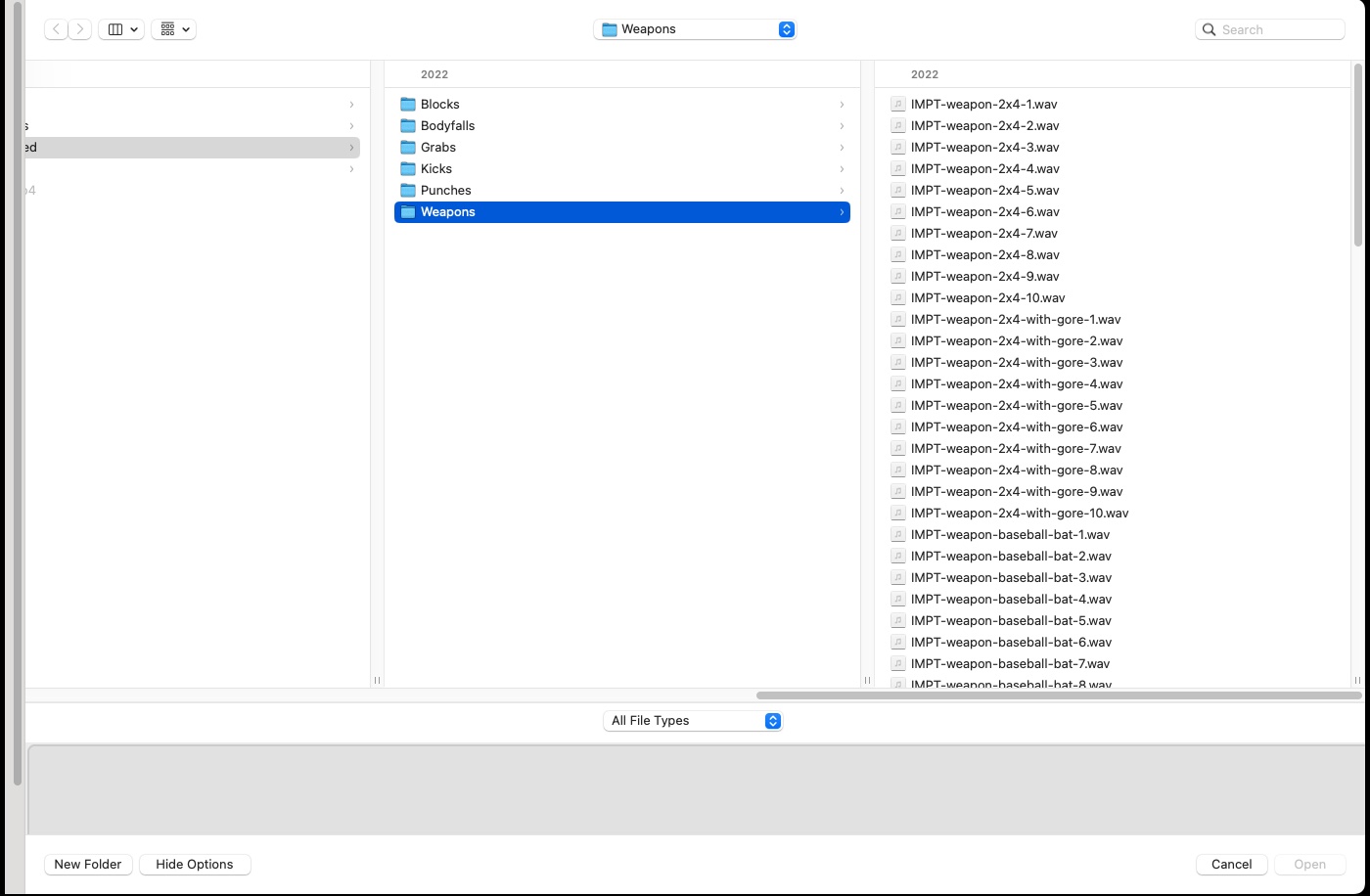Select file IMPT-weapon-2x4-with-gore-10.wav
Viewport: 1370px width, 896px height.
1020,514
